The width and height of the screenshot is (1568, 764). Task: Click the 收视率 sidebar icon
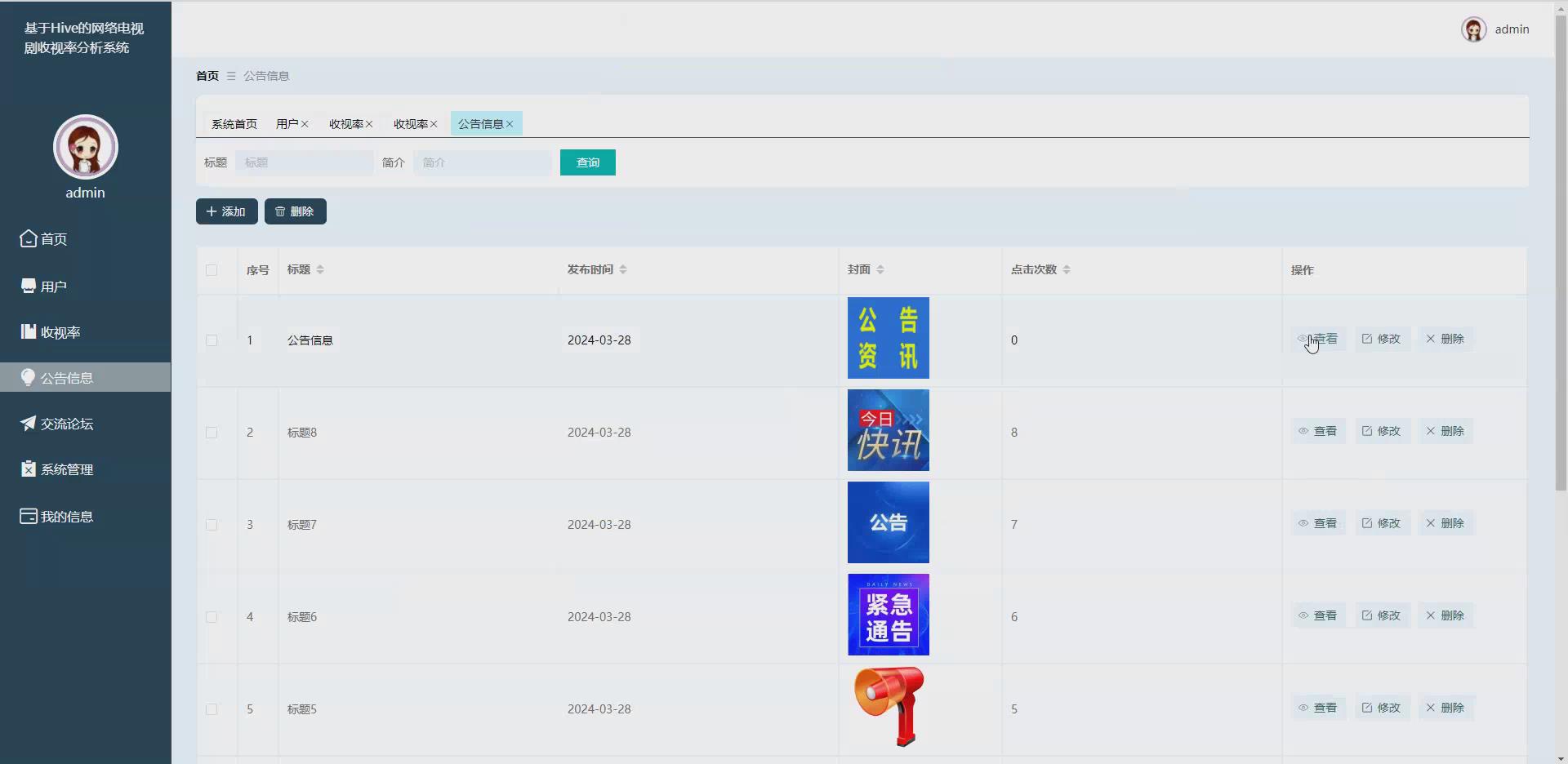[29, 331]
